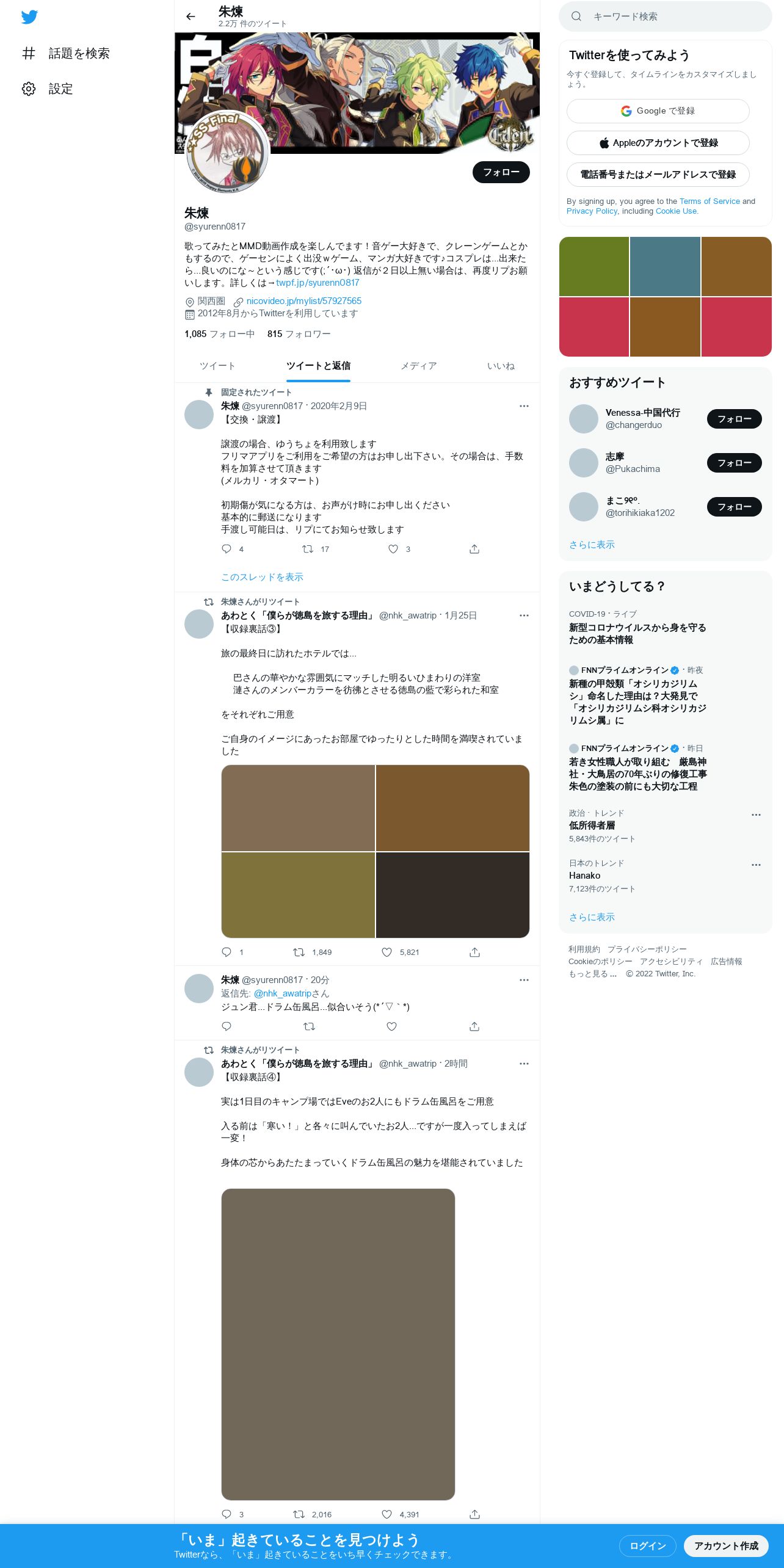Expand もっと見る footer links
Image resolution: width=784 pixels, height=1568 pixels.
click(592, 974)
